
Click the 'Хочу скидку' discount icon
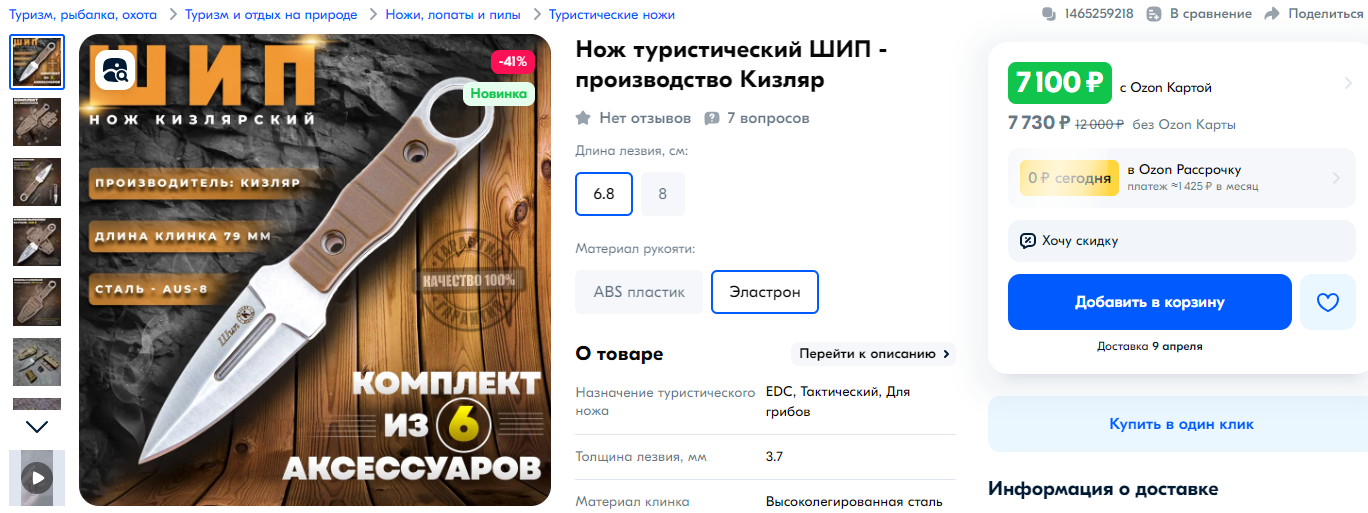1027,241
